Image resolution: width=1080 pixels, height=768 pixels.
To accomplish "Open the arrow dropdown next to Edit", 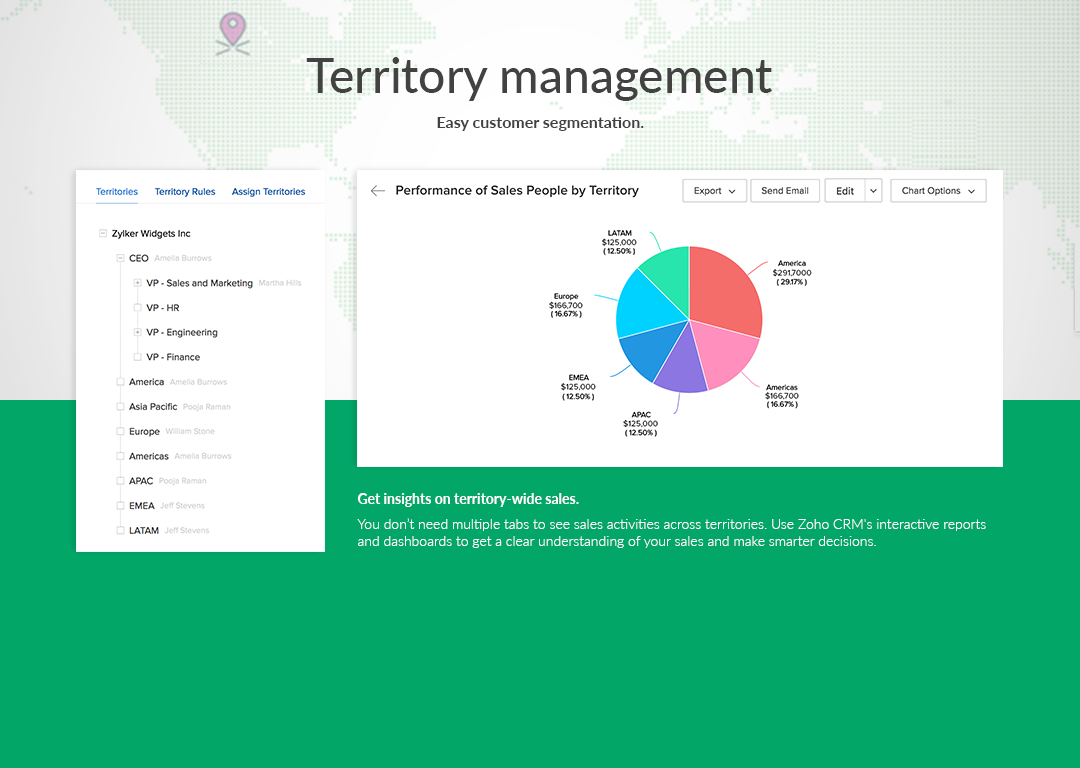I will tap(873, 191).
